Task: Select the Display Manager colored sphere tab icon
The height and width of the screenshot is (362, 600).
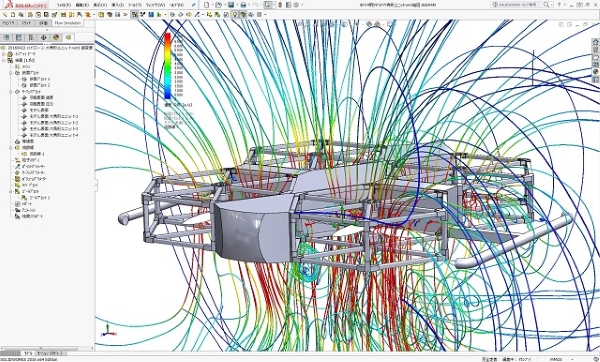Action: [x=56, y=38]
